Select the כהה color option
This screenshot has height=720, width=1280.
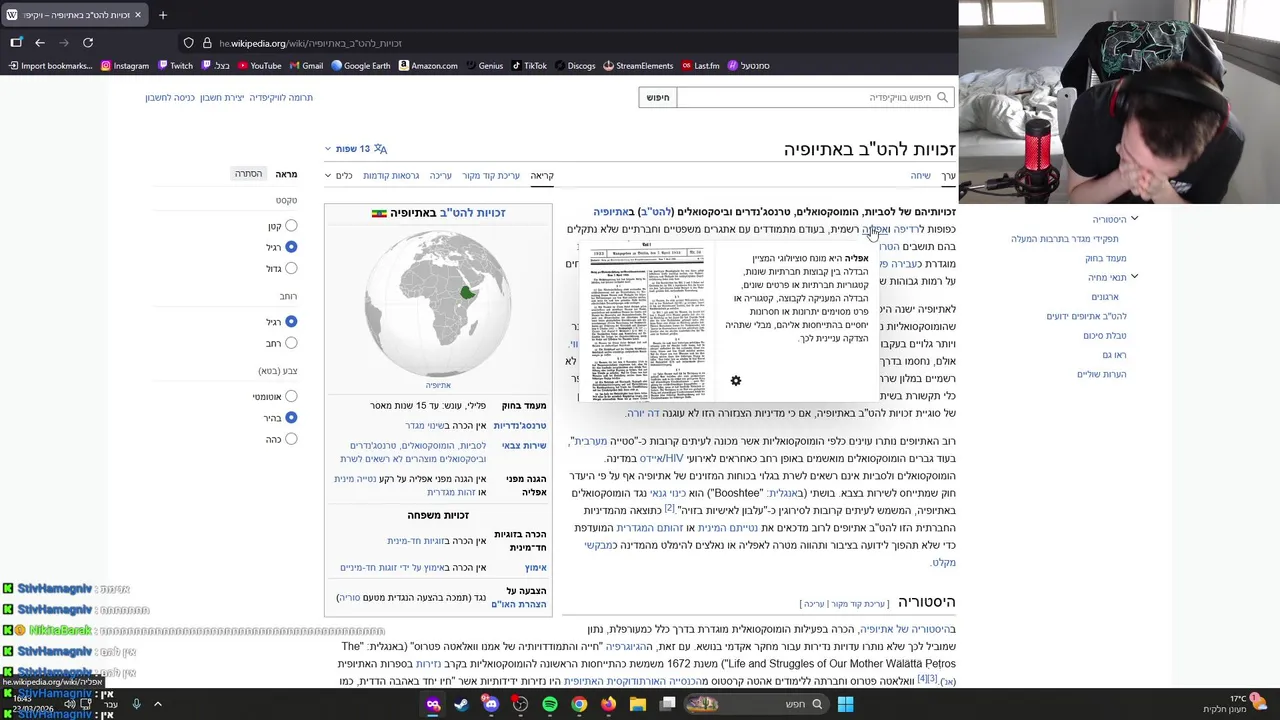tap(291, 439)
